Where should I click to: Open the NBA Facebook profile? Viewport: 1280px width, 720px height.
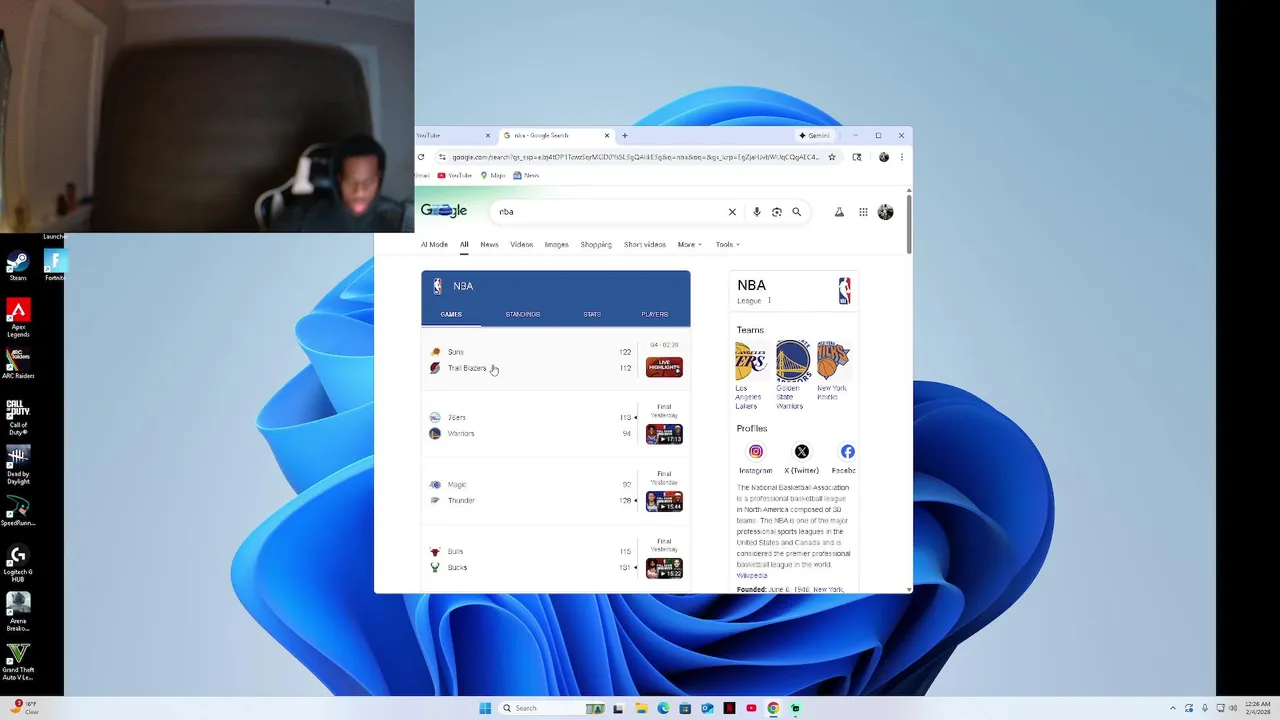coord(847,452)
